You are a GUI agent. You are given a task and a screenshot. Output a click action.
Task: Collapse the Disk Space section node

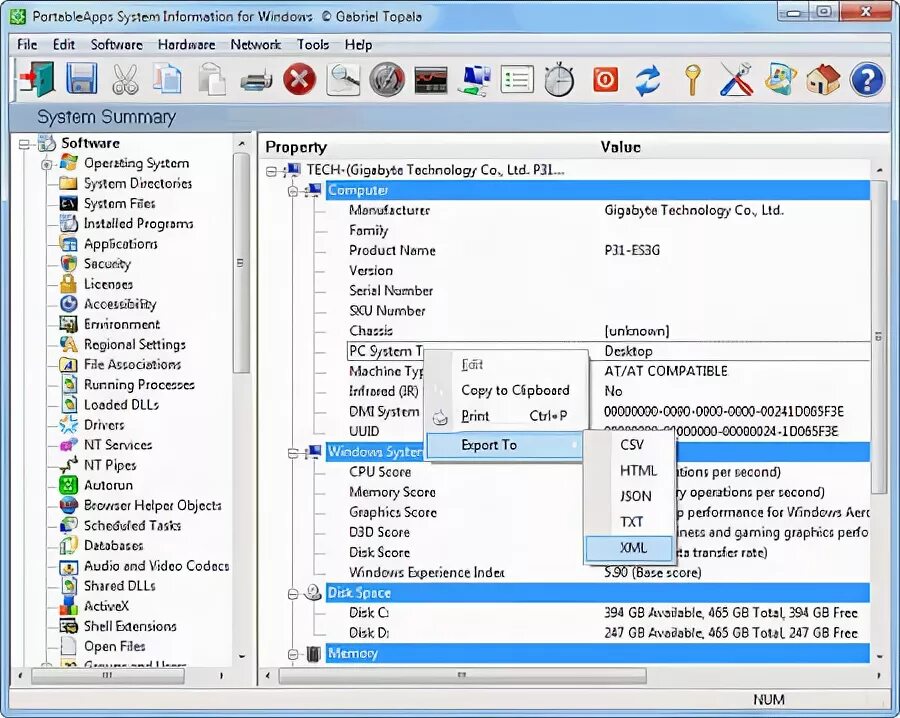pyautogui.click(x=293, y=593)
